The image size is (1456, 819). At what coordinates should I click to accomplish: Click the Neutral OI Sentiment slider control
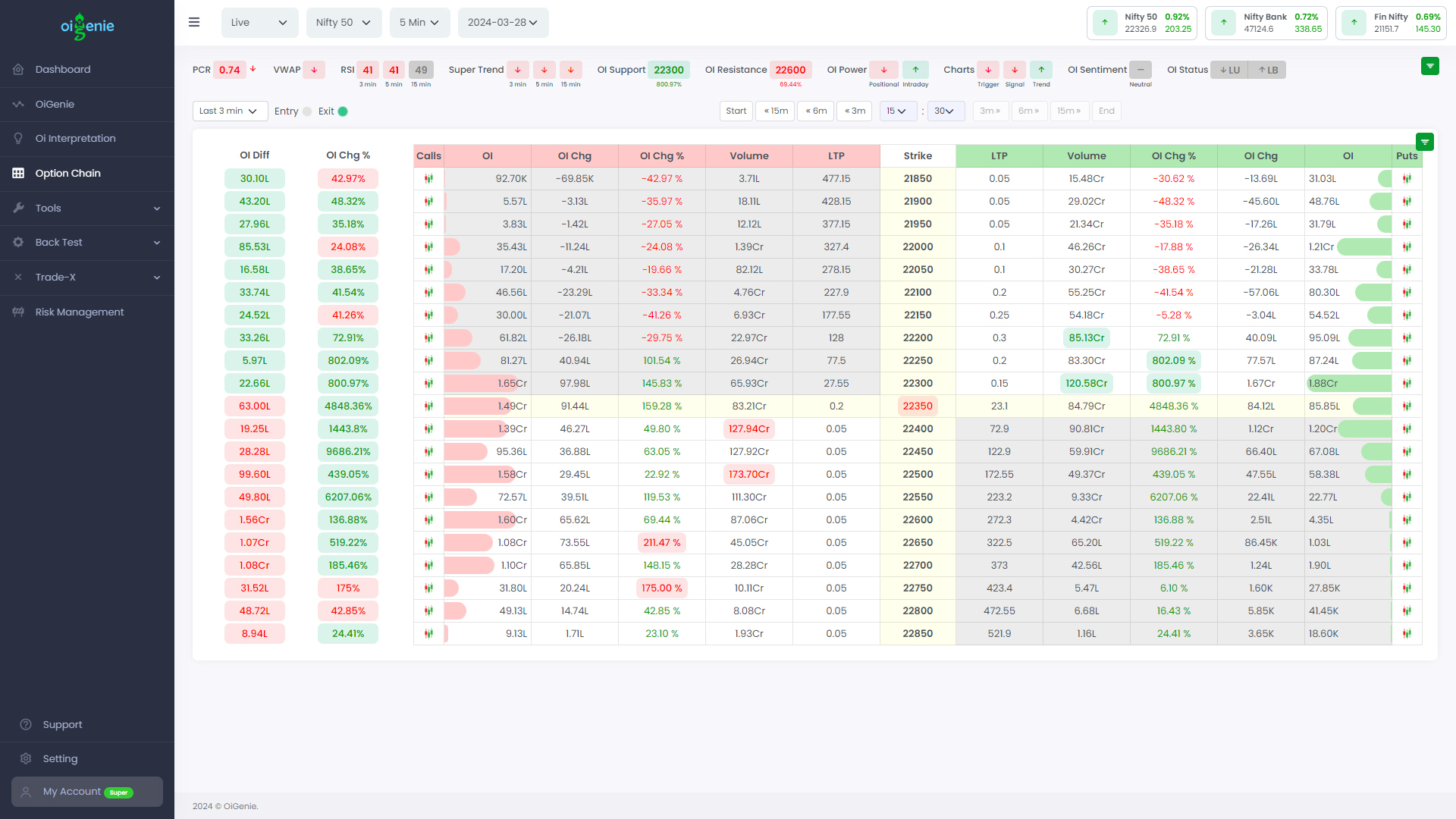pos(1141,69)
